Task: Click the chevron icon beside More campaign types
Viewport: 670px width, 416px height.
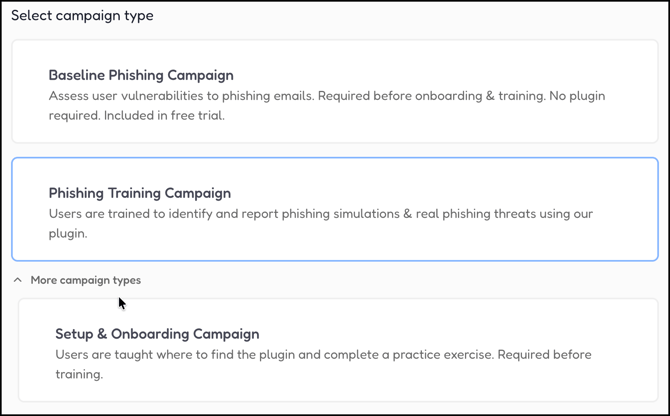Action: (18, 280)
